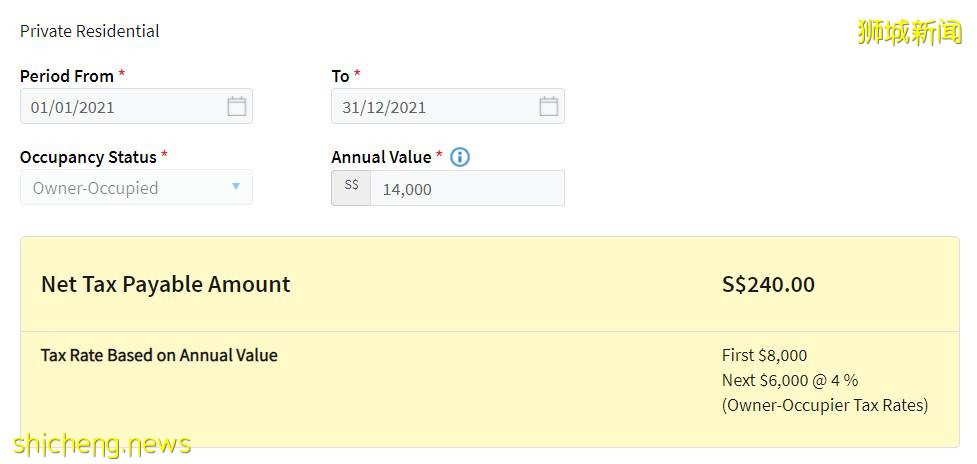This screenshot has width=977, height=464.
Task: Click the Period From field label
Action: click(67, 76)
